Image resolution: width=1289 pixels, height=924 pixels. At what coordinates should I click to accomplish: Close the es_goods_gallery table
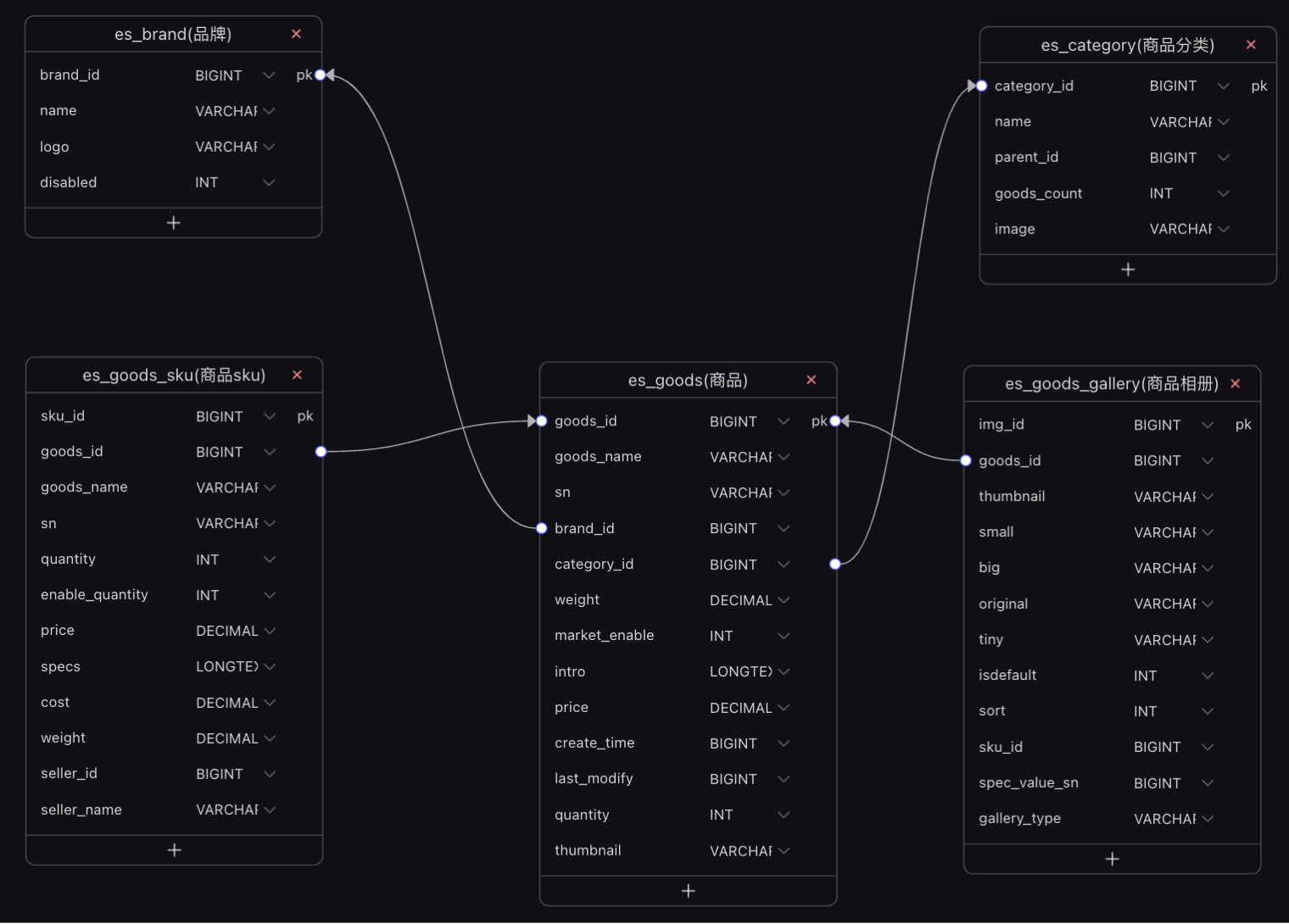point(1236,384)
